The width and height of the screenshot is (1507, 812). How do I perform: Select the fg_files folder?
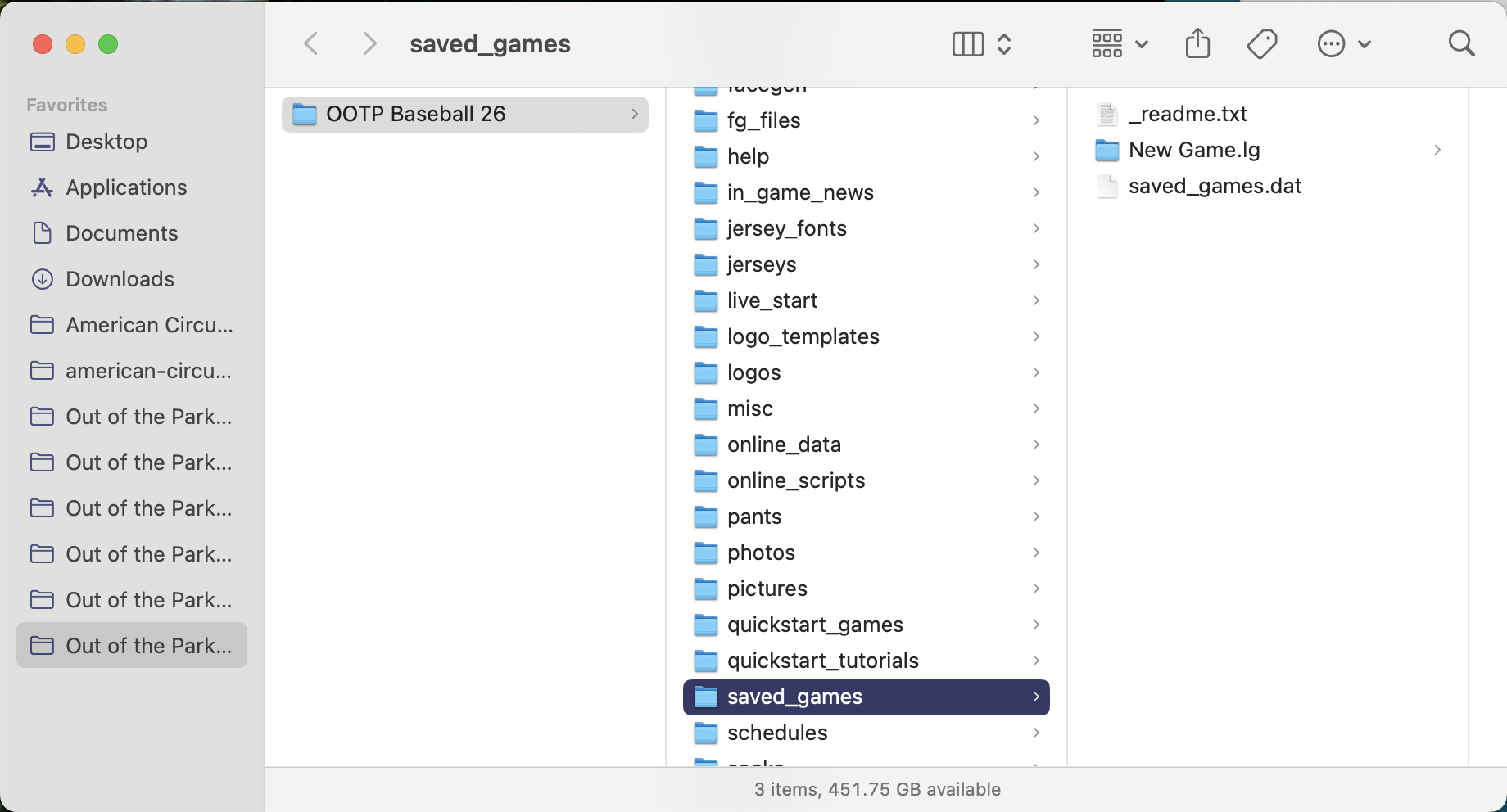(867, 120)
